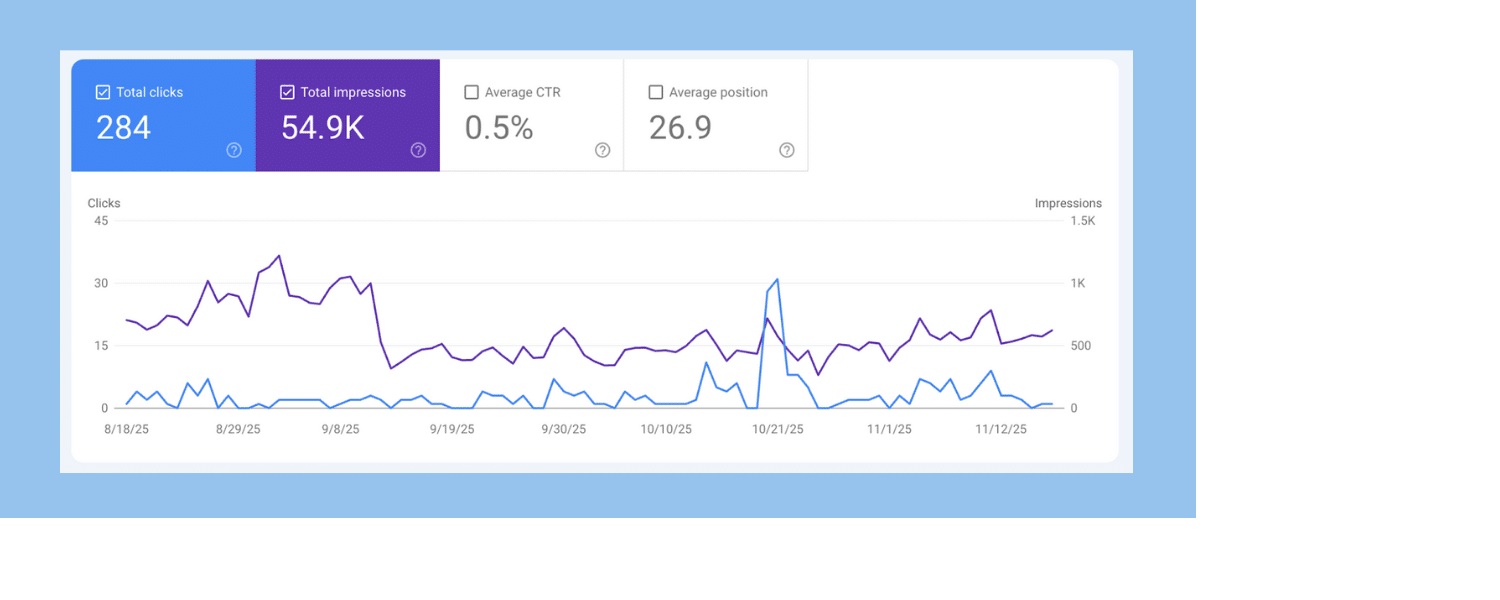The image size is (1500, 600).
Task: Select the 54.9K impressions value
Action: pyautogui.click(x=322, y=128)
